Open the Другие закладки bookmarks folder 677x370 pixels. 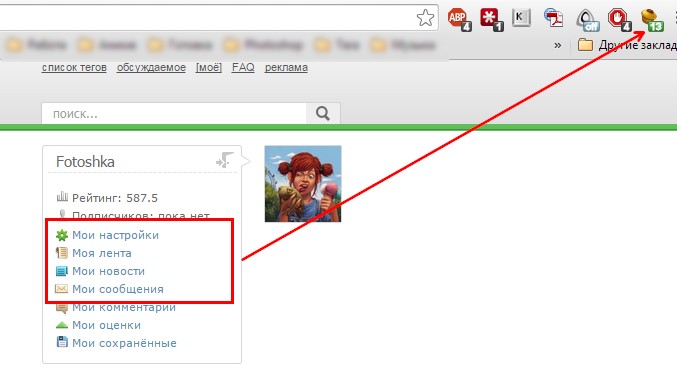point(627,45)
